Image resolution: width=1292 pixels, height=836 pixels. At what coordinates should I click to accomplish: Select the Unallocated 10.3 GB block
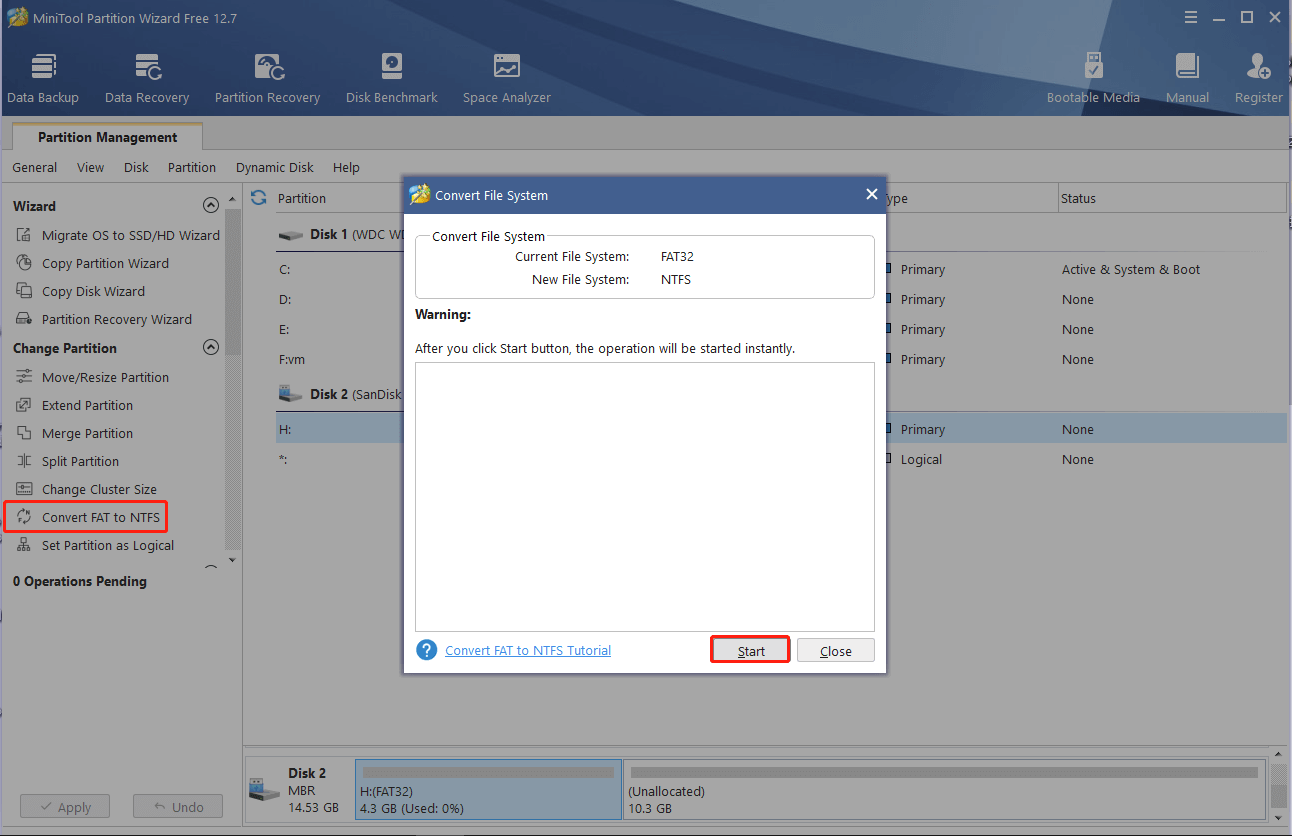point(944,789)
